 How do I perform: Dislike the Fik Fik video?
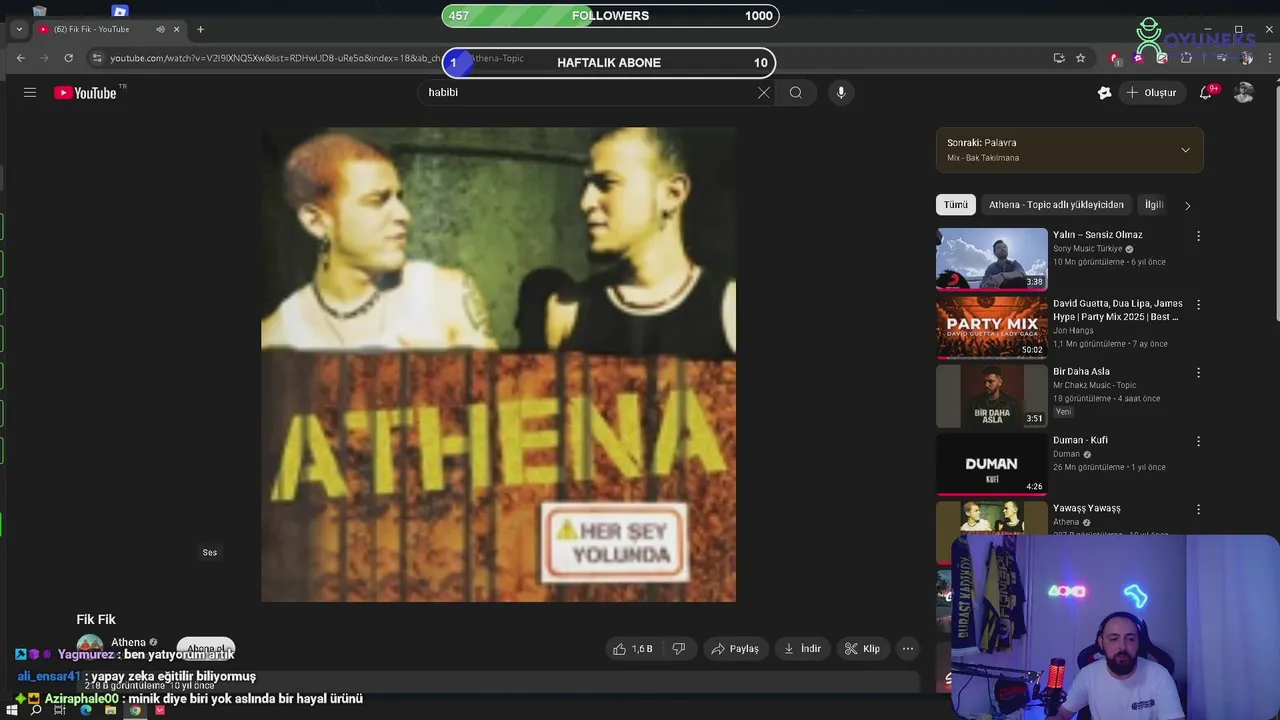[x=679, y=649]
